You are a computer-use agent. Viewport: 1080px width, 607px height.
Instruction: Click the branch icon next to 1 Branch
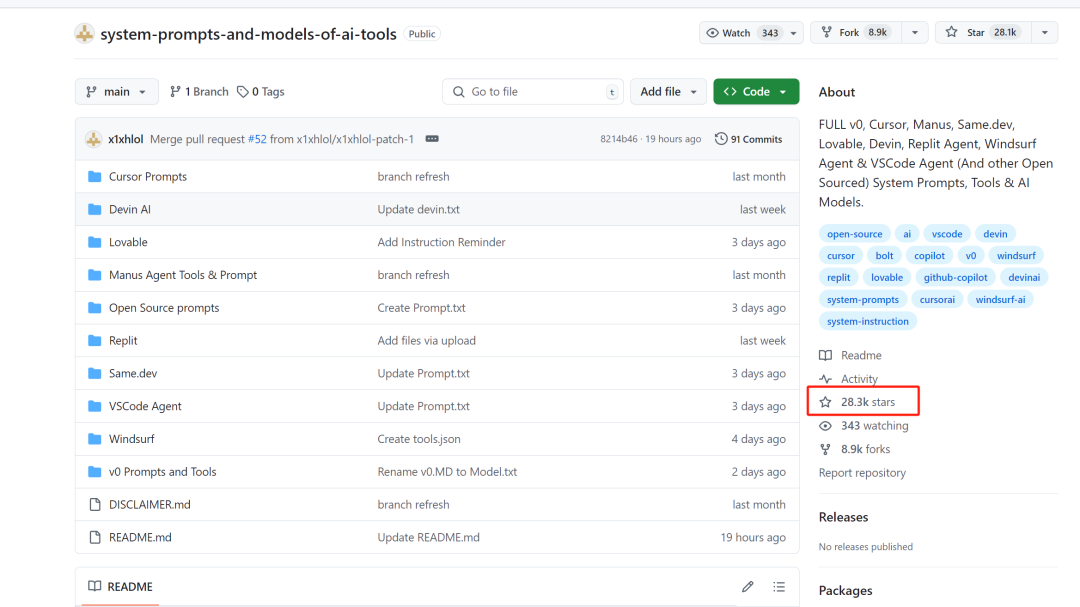tap(176, 92)
